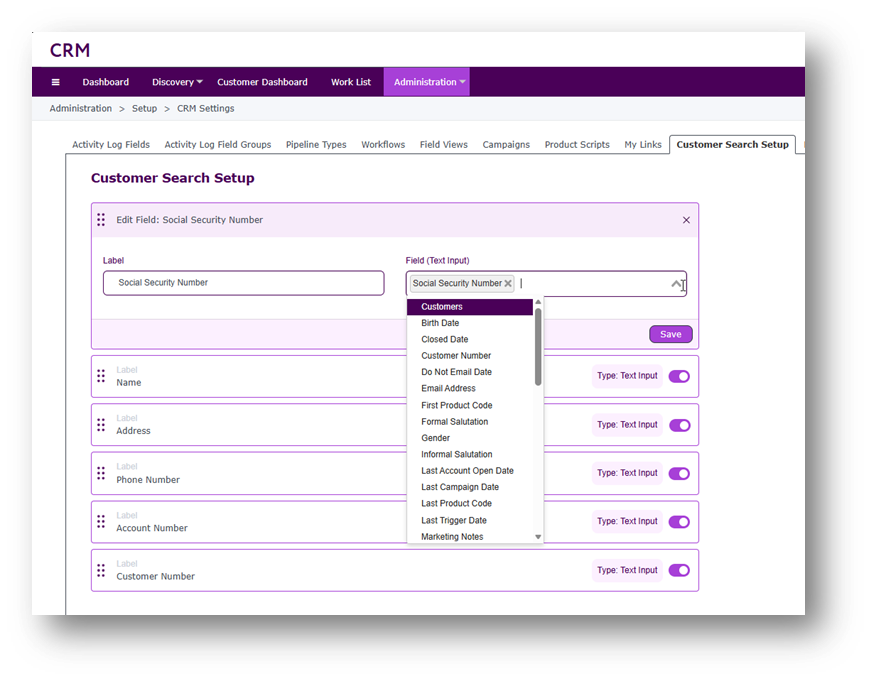
Task: Remove the Social Security Number tag
Action: tap(508, 284)
